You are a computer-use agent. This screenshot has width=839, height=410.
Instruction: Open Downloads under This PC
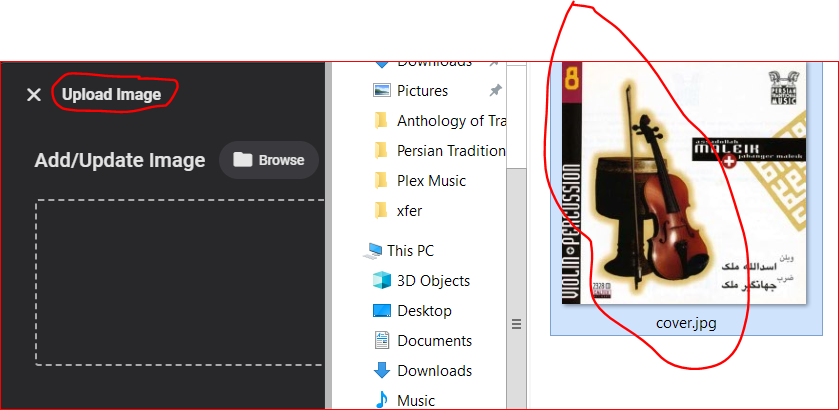point(434,371)
